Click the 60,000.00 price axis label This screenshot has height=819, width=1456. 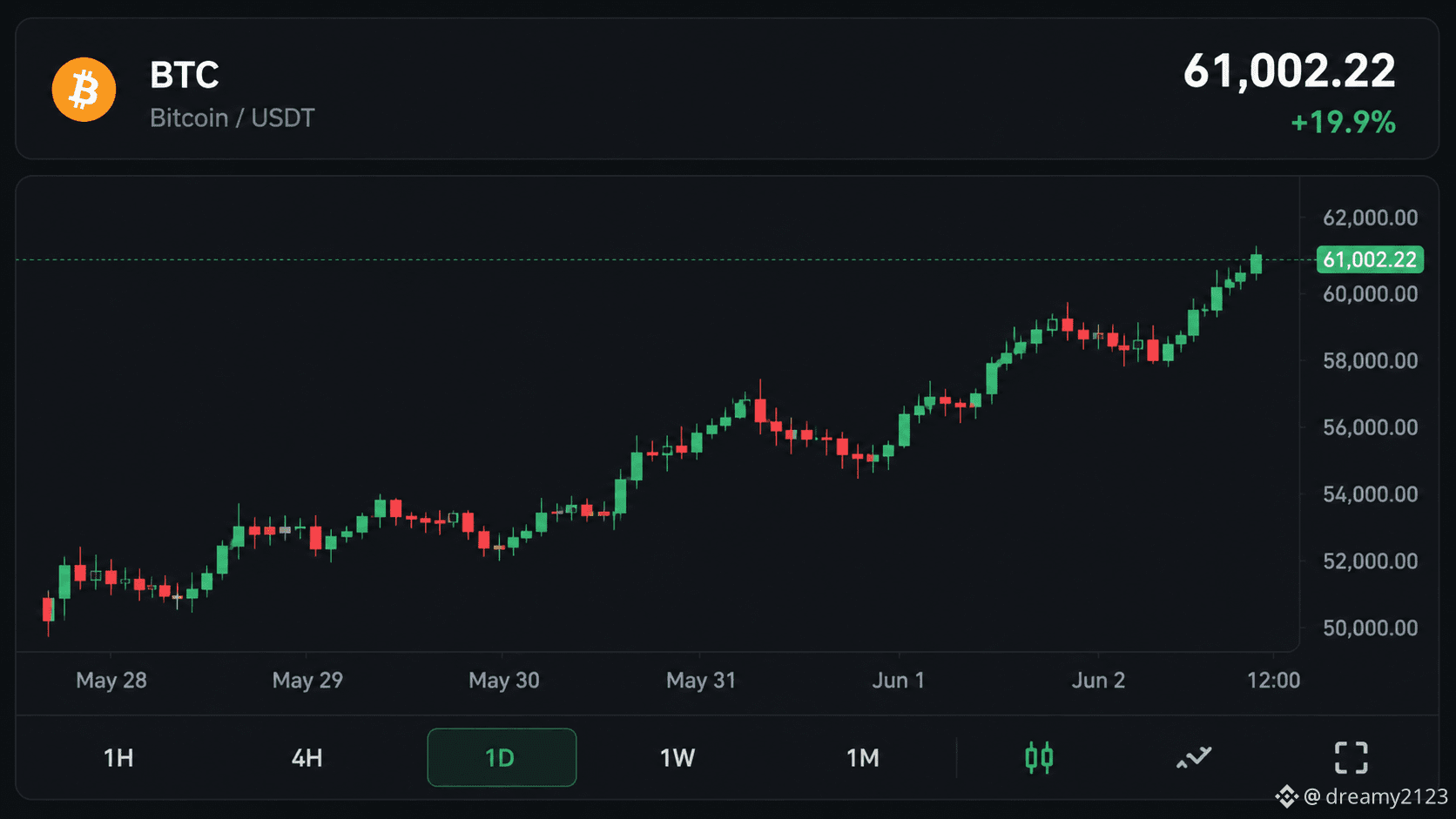point(1371,294)
